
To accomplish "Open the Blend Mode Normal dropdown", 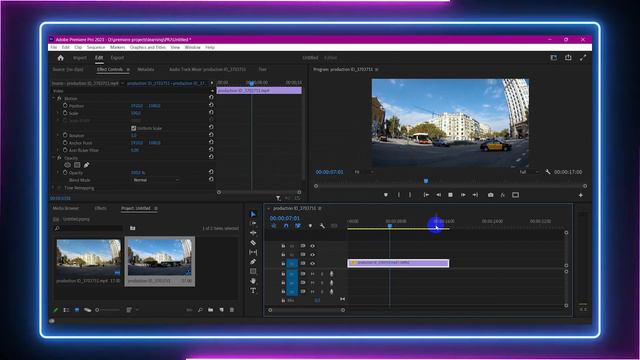I will coord(156,180).
